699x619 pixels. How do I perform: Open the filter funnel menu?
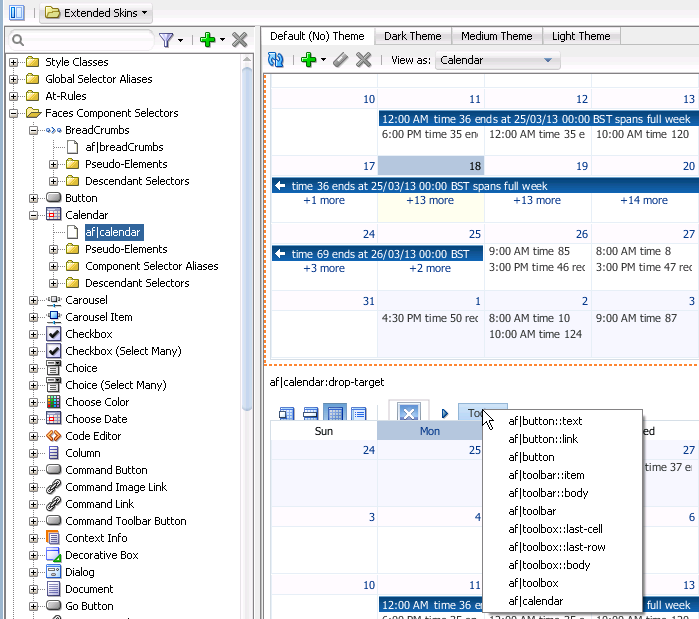[x=171, y=40]
